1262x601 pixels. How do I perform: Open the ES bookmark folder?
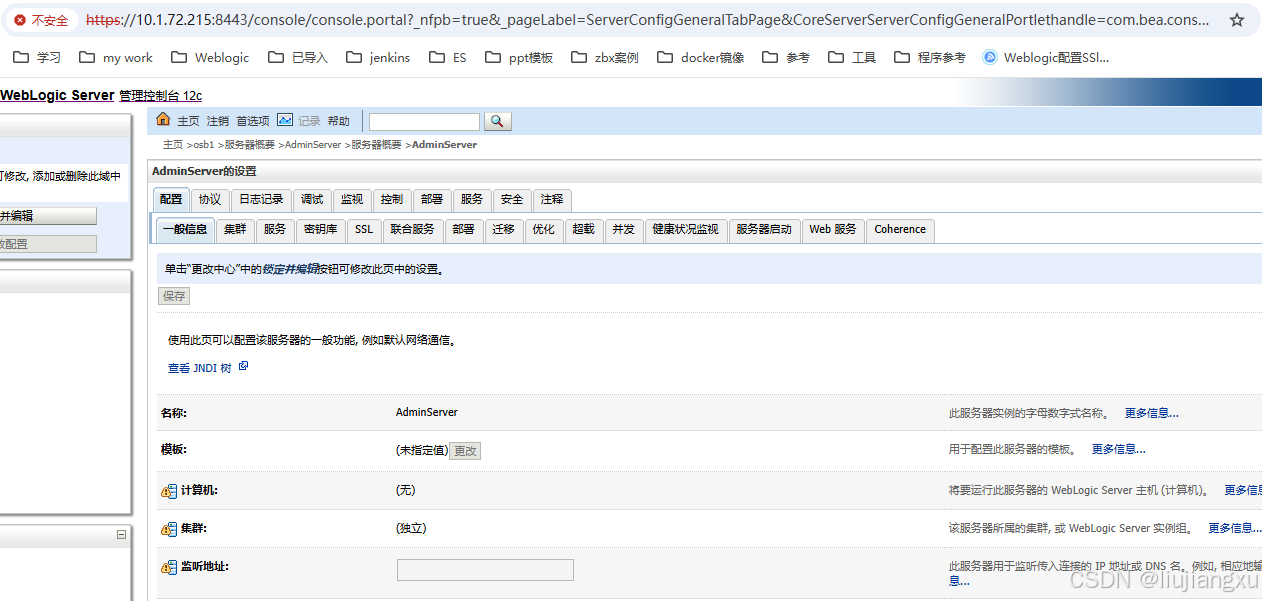(x=448, y=58)
